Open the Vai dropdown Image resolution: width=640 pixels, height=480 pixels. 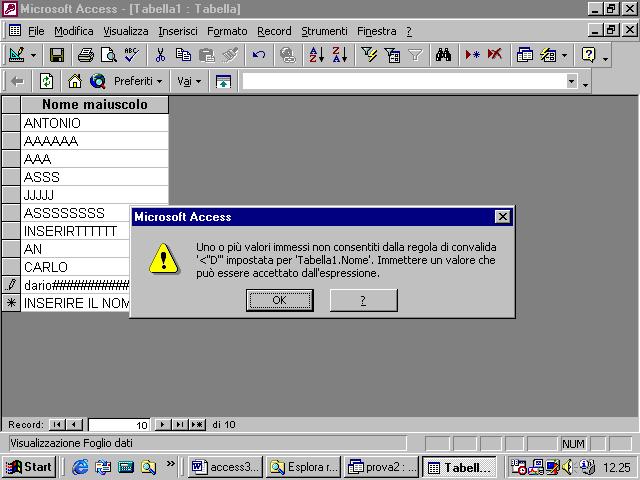pos(189,82)
